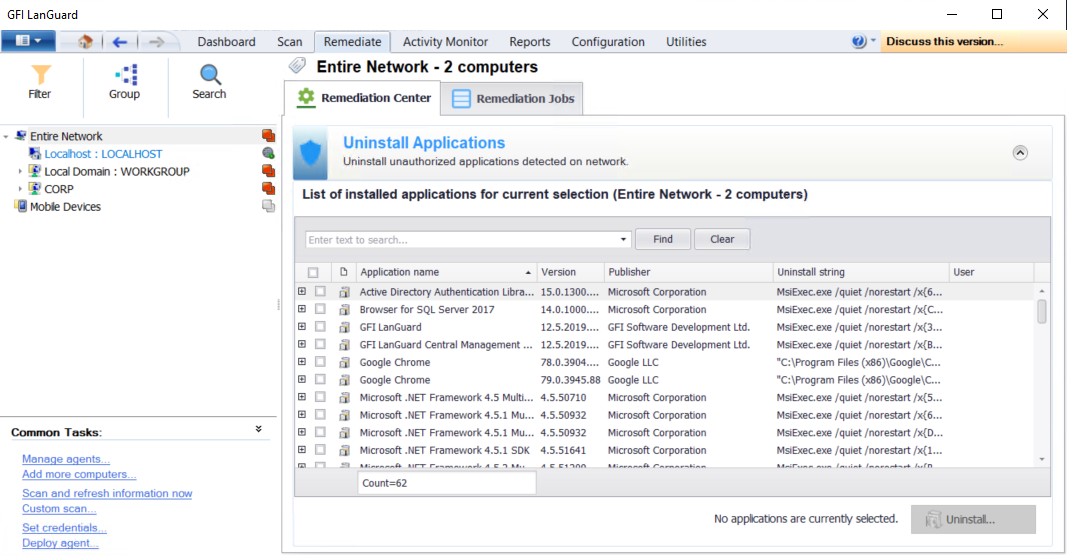Click the Clear button
This screenshot has width=1067, height=555.
[x=722, y=239]
